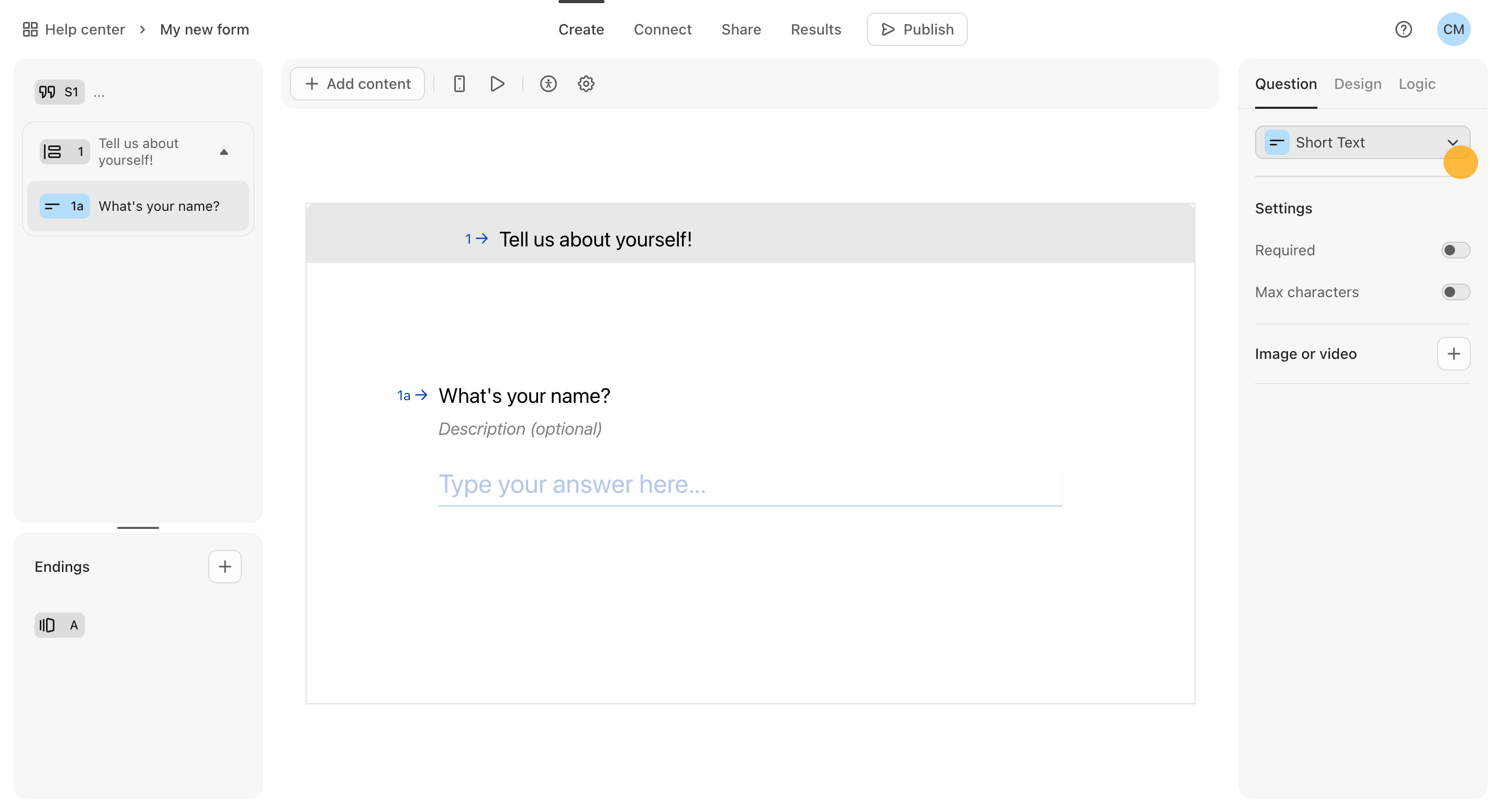
Task: Click the 'Type your answer here...' field
Action: click(749, 484)
